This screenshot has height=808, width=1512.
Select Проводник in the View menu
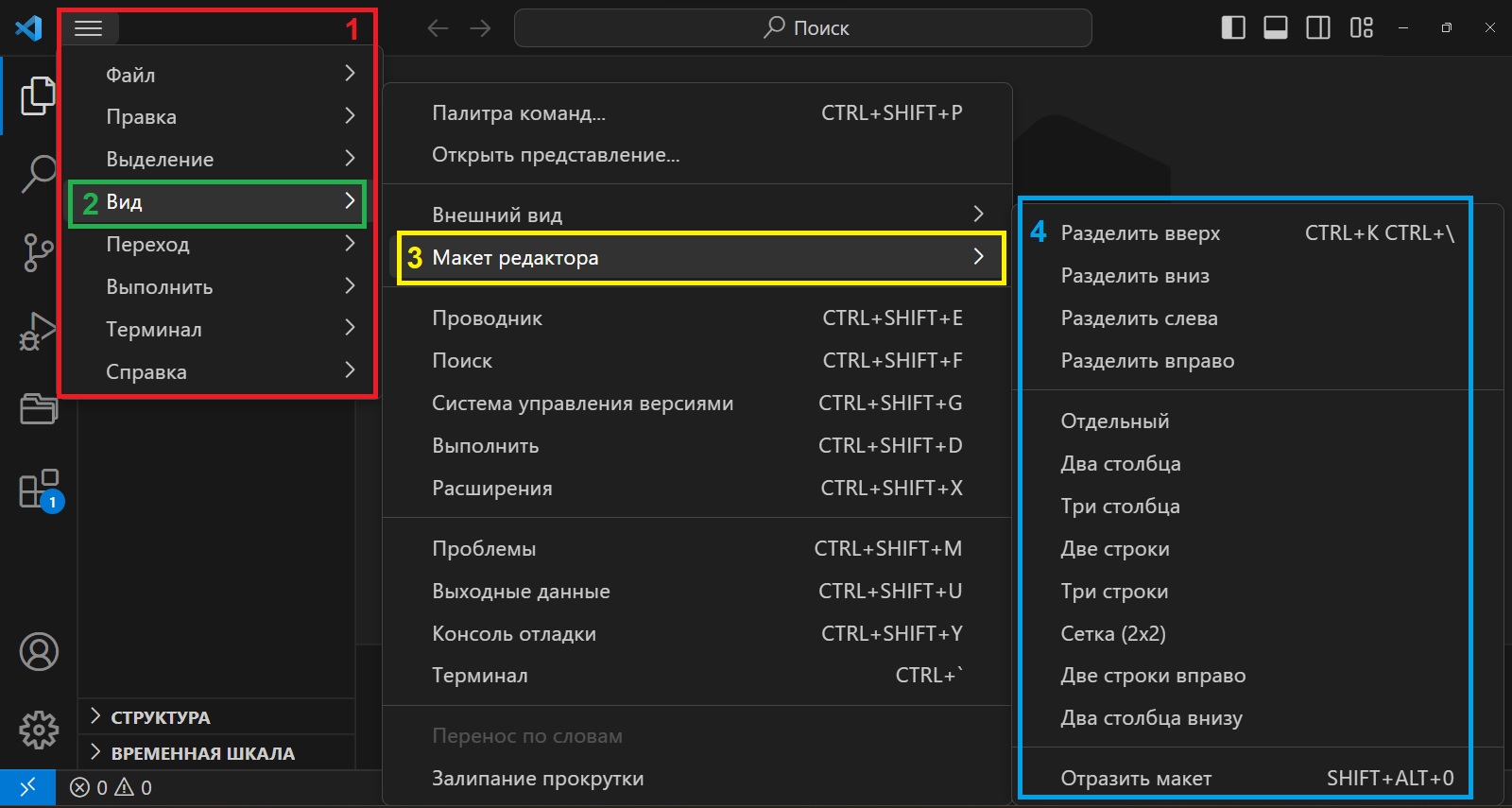click(697, 318)
